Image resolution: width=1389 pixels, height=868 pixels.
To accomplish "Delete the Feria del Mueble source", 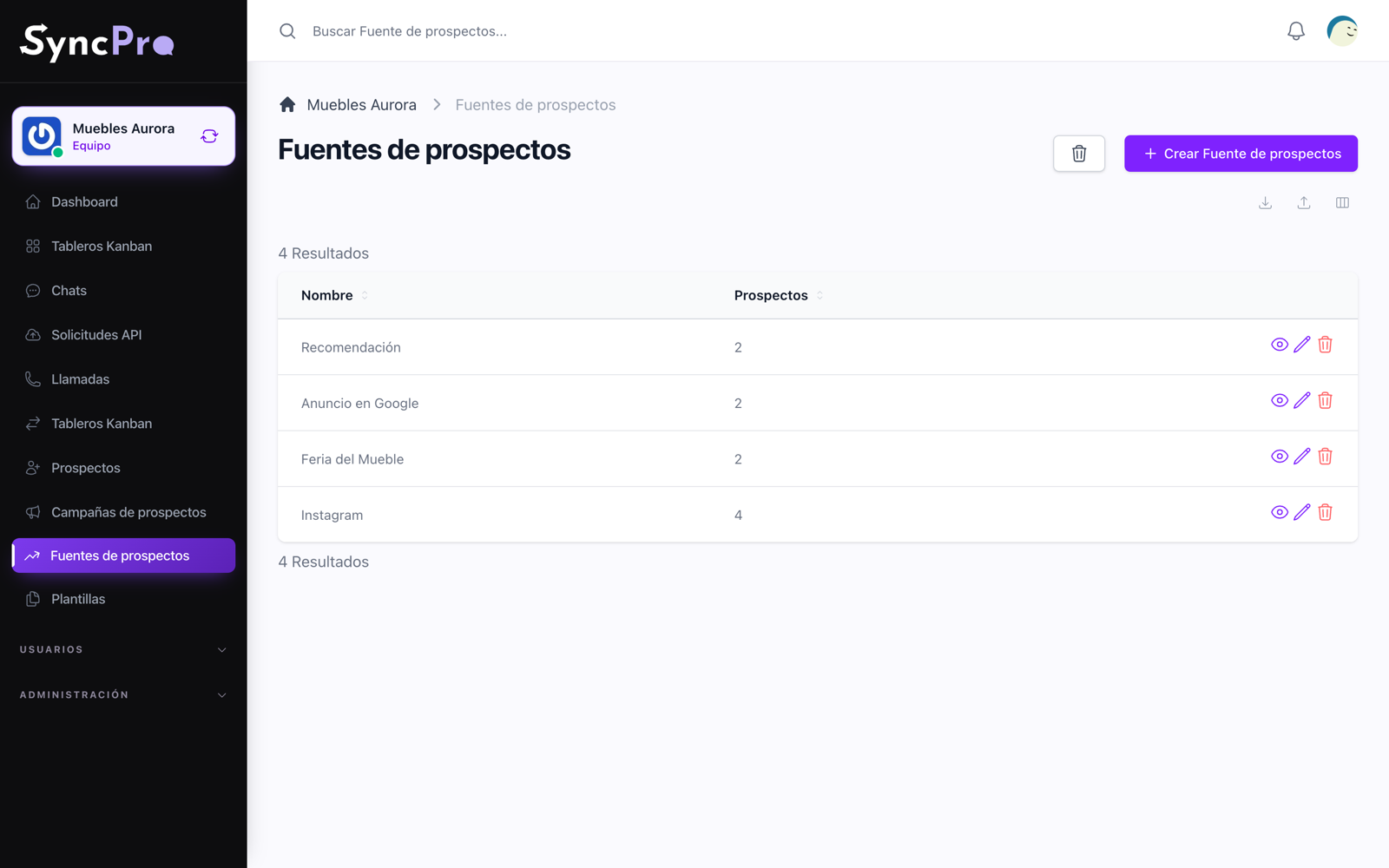I will point(1325,456).
